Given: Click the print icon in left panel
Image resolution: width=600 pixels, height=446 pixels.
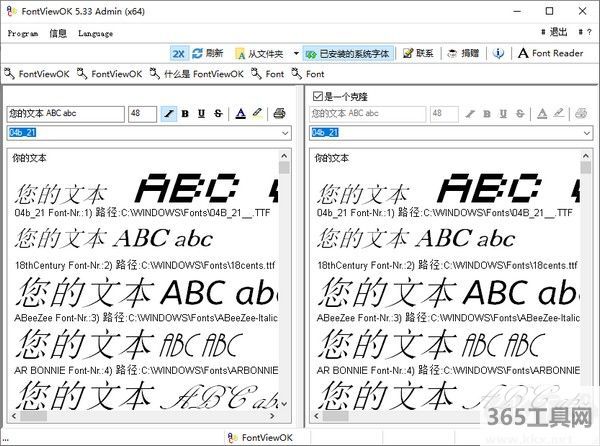Looking at the screenshot, I should (x=280, y=114).
